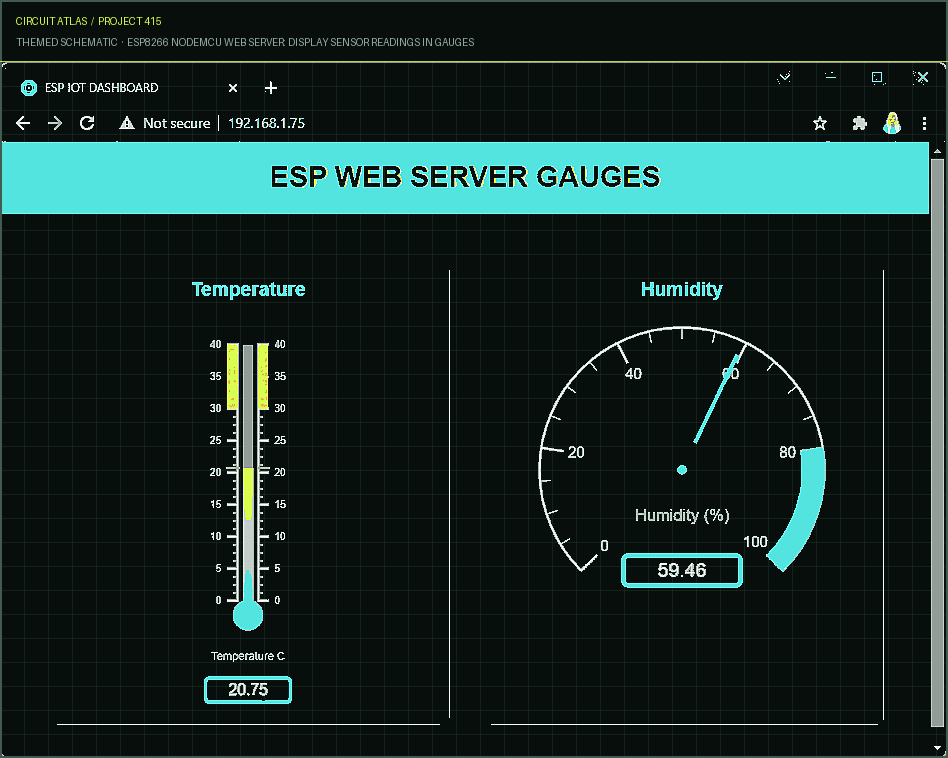948x758 pixels.
Task: Click the ESP IOT DASHBOARD favicon
Action: pos(28,88)
